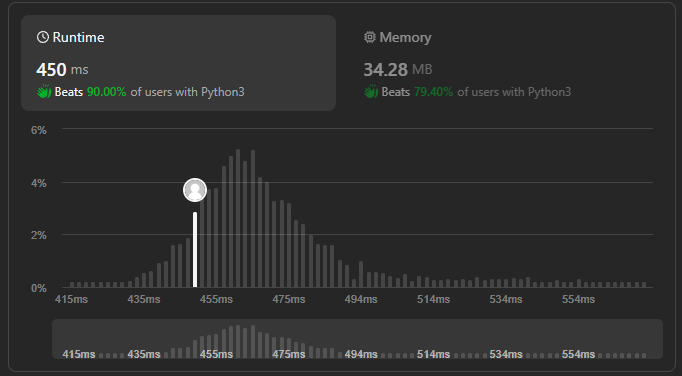682x376 pixels.
Task: Click the green 79.40% beats percentage
Action: pyautogui.click(x=433, y=92)
